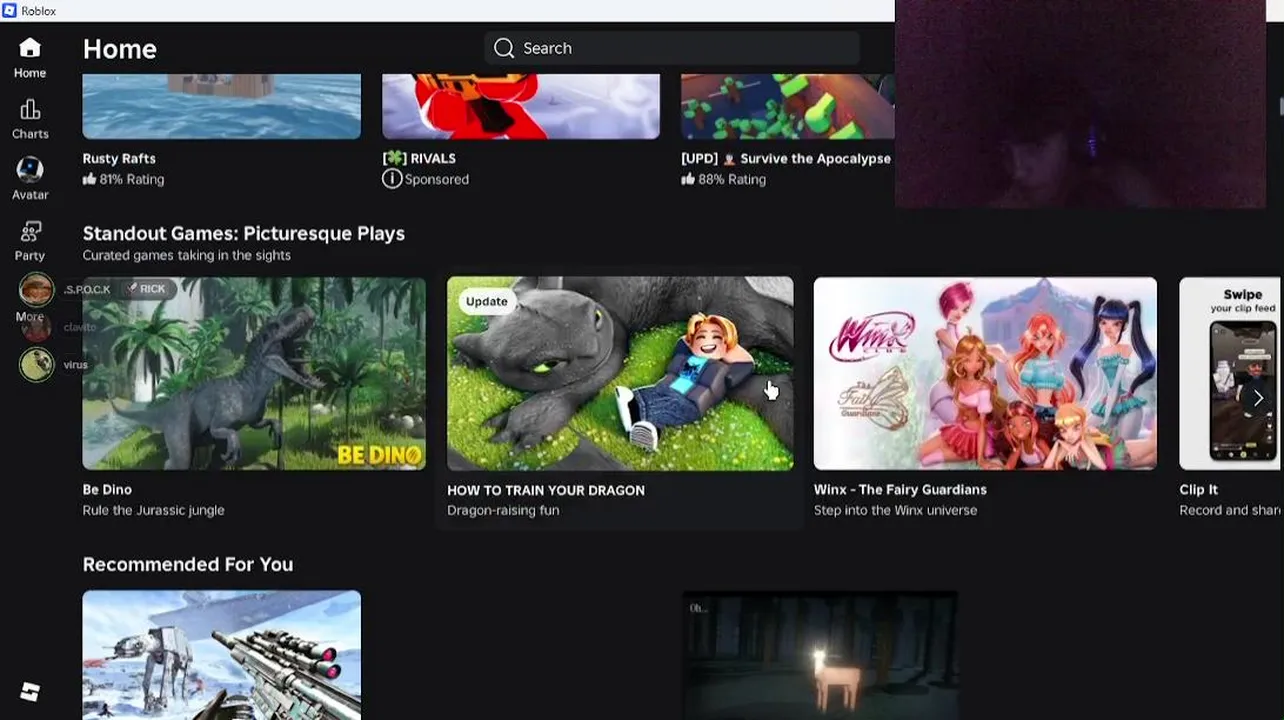
Task: Click the '88% Rating' text
Action: [x=732, y=179]
